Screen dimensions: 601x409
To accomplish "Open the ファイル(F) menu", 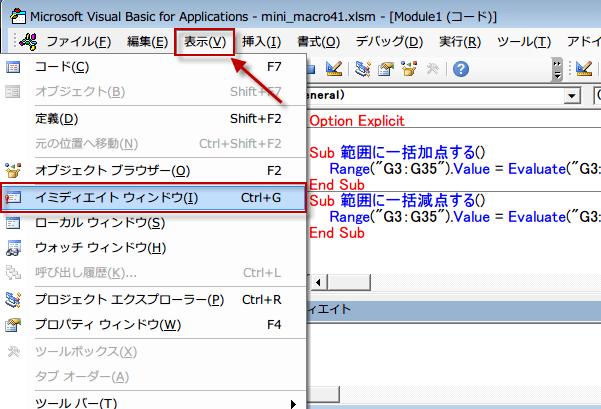I will pyautogui.click(x=79, y=41).
